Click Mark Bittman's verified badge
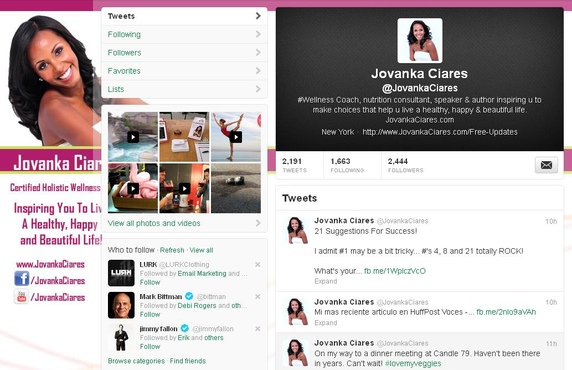The image size is (572, 370). click(189, 296)
